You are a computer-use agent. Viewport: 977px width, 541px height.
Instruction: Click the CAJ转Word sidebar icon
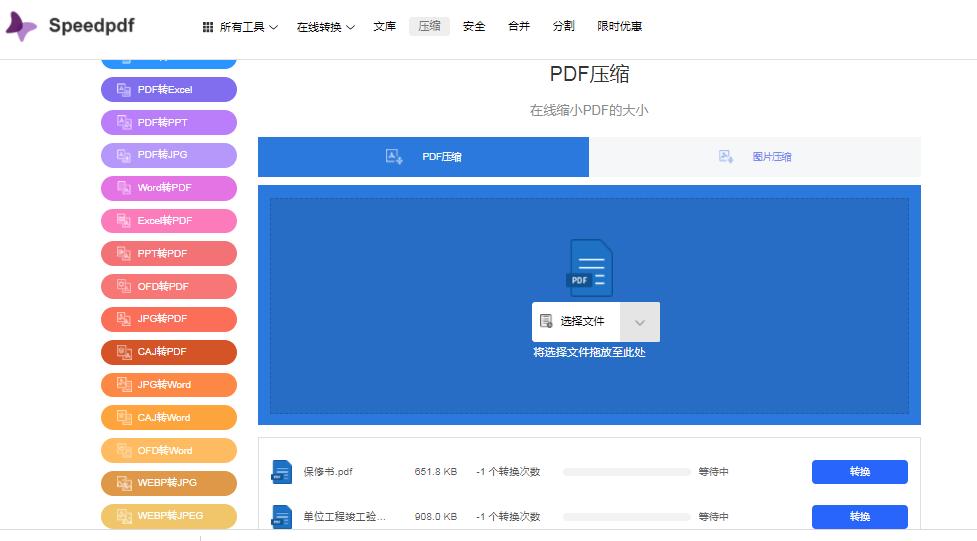[124, 418]
